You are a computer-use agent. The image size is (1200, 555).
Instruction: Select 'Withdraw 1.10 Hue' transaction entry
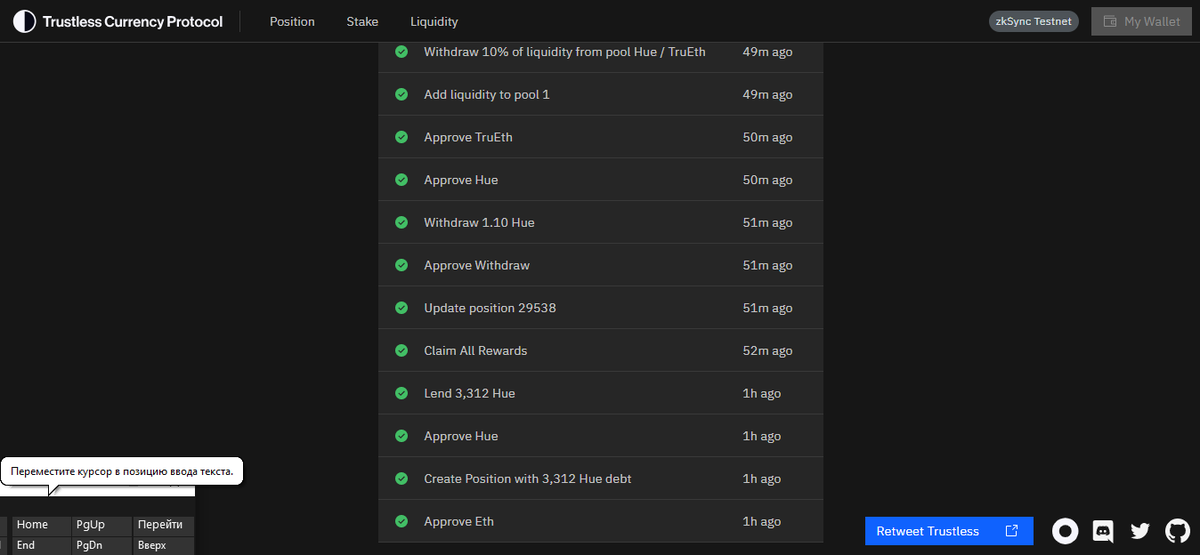601,222
